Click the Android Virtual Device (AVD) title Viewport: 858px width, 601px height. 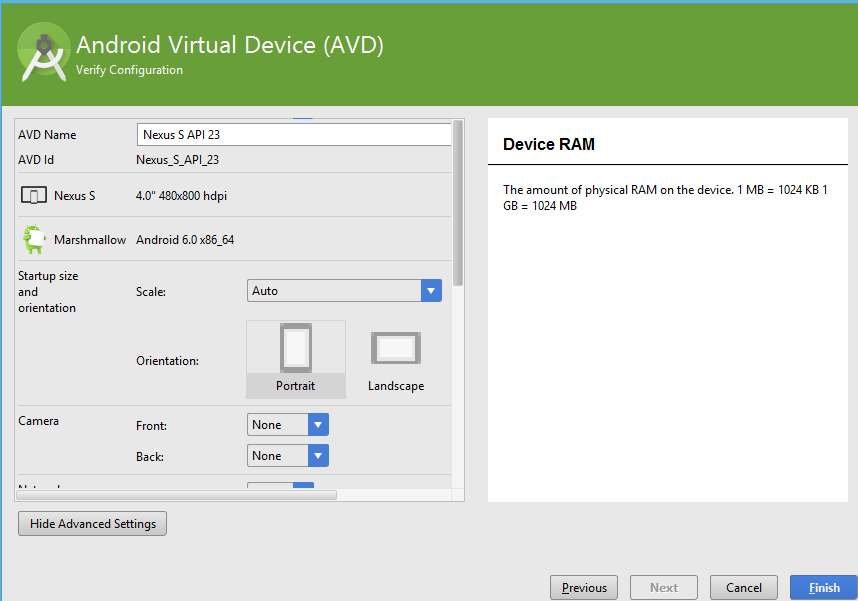[230, 45]
